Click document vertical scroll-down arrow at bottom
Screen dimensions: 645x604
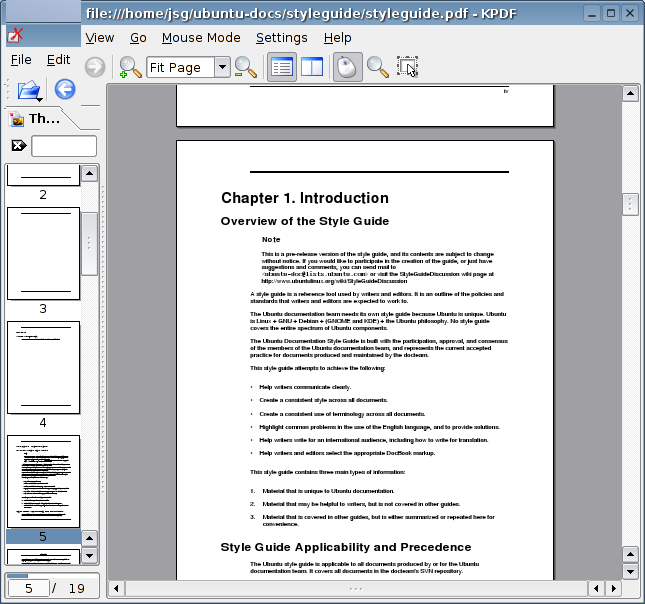(630, 571)
